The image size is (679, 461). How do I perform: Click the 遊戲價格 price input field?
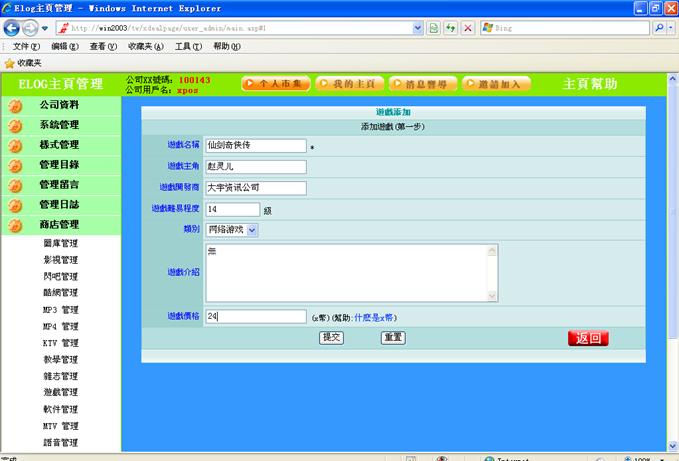coord(255,316)
